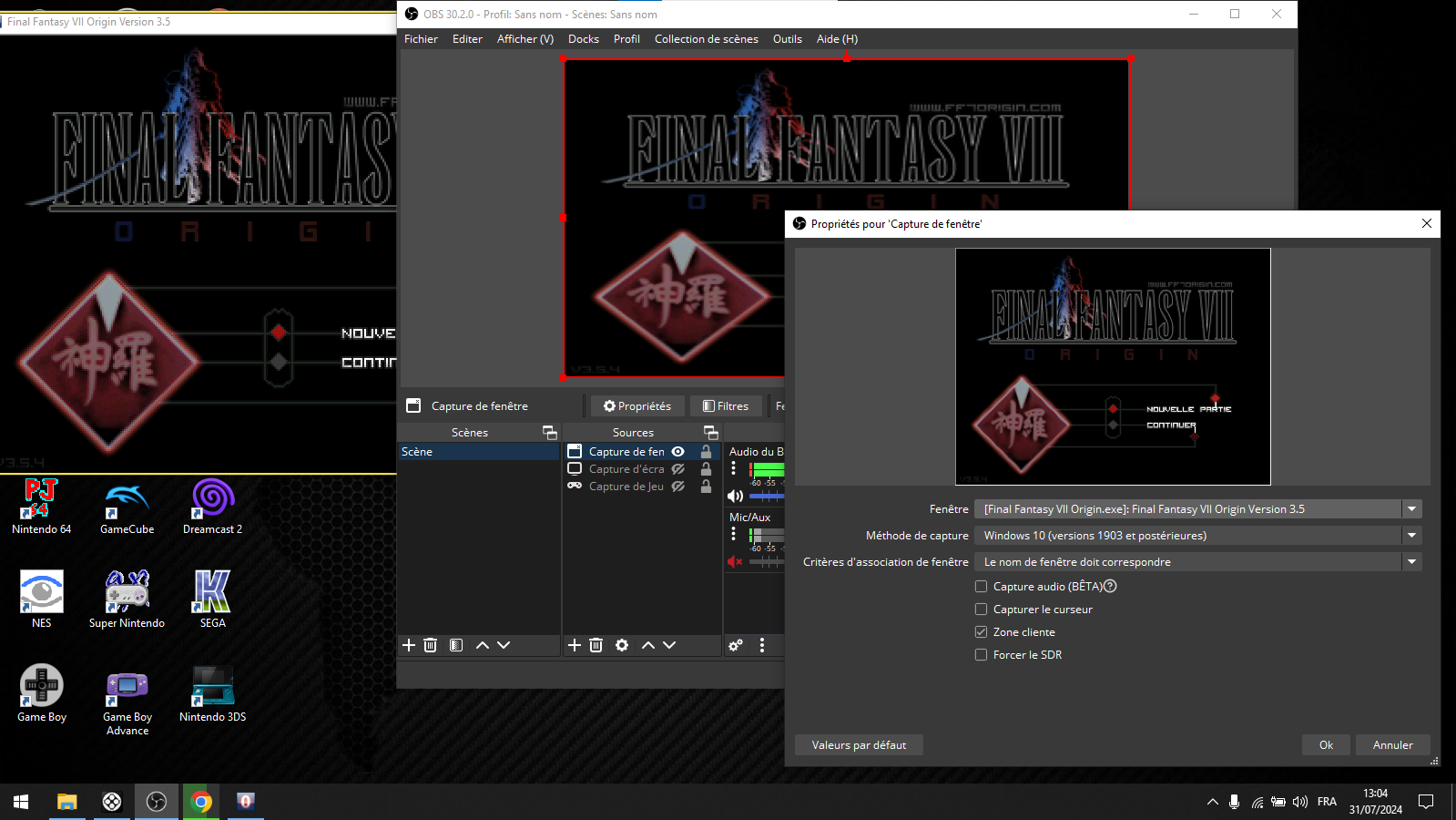This screenshot has width=1456, height=820.
Task: Open the Fichier menu in OBS
Action: (421, 38)
